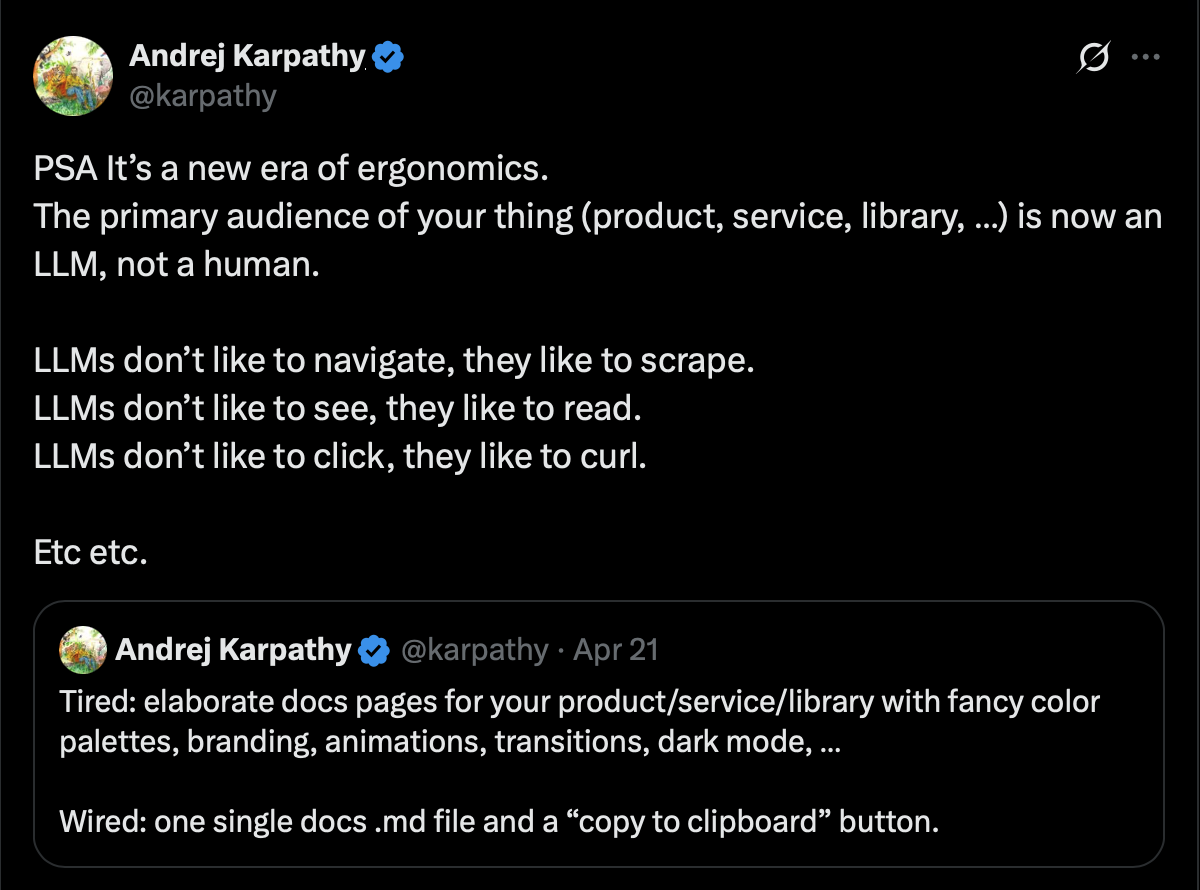
Task: Click the blue verified badge on main post
Action: pos(388,58)
